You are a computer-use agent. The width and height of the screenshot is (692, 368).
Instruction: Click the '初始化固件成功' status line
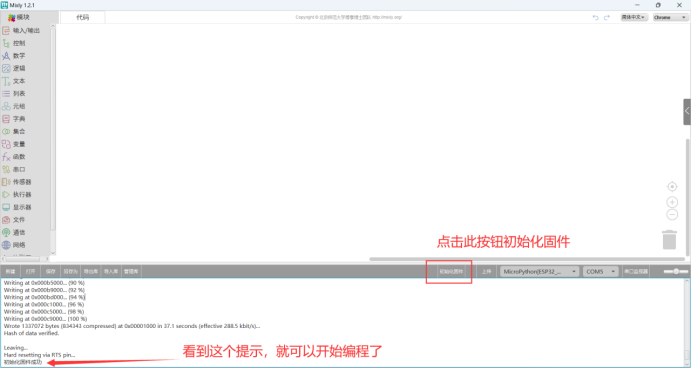[23, 362]
